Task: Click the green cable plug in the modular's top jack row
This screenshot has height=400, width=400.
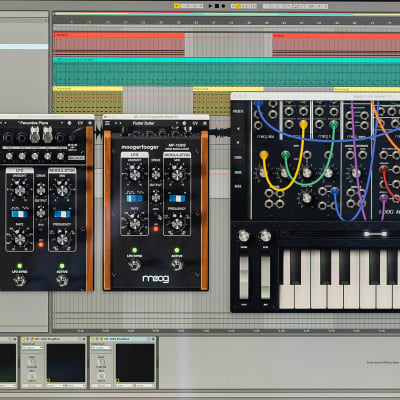Action: click(334, 124)
